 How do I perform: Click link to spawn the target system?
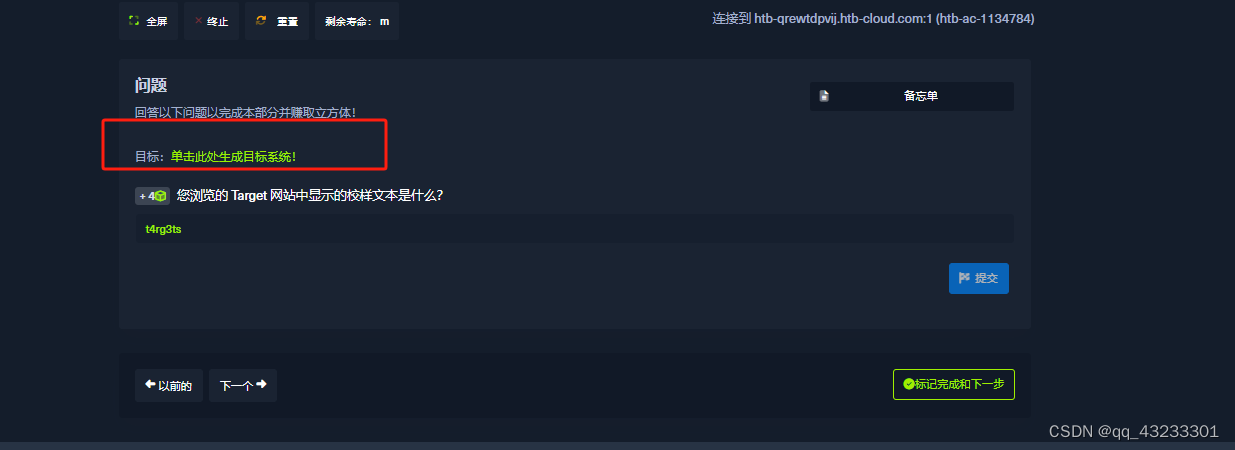[x=233, y=157]
